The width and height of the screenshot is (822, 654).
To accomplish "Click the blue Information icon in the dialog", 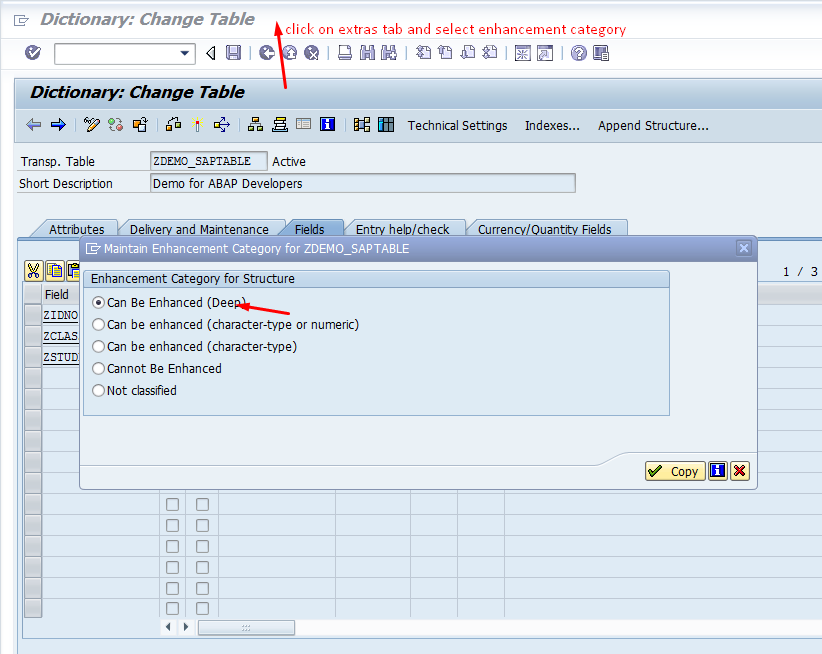I will tap(717, 470).
